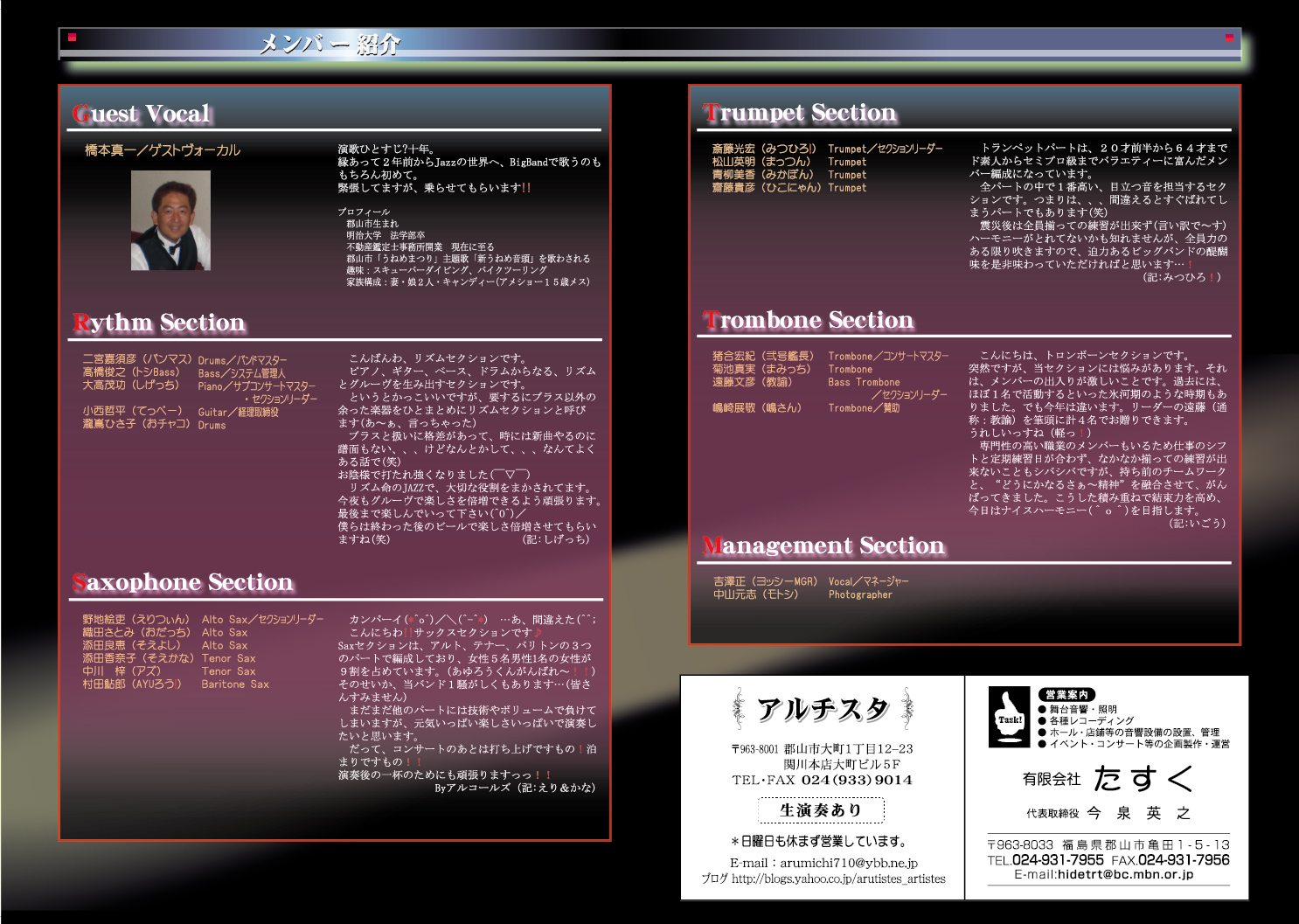Select the Management Section heading
This screenshot has width=1299, height=924.
pyautogui.click(x=823, y=545)
